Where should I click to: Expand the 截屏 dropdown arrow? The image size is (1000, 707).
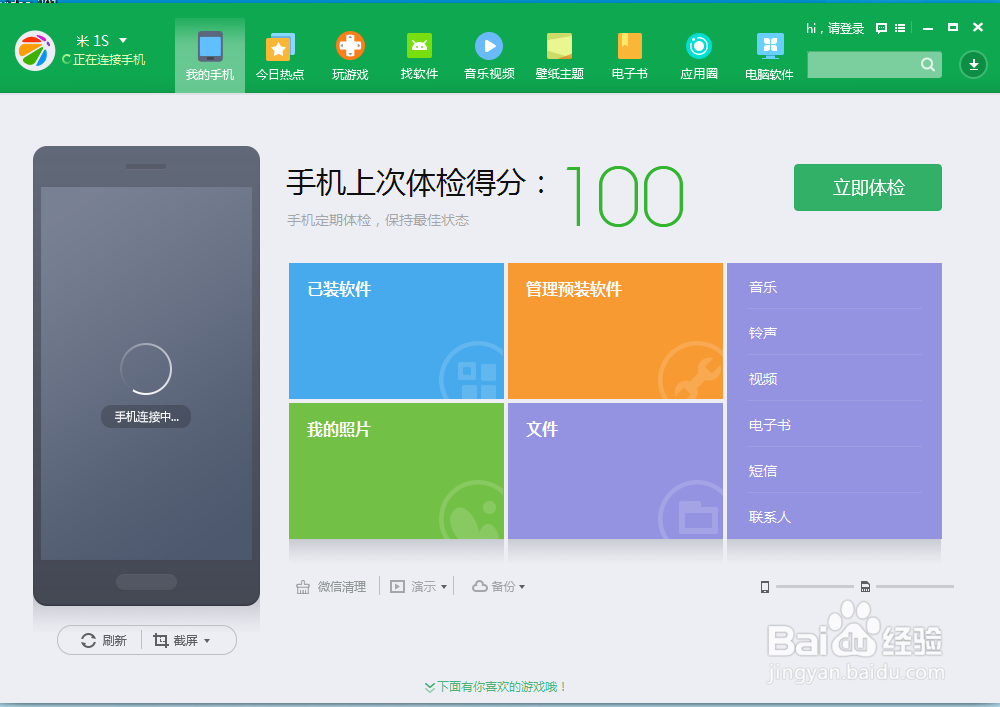(207, 641)
